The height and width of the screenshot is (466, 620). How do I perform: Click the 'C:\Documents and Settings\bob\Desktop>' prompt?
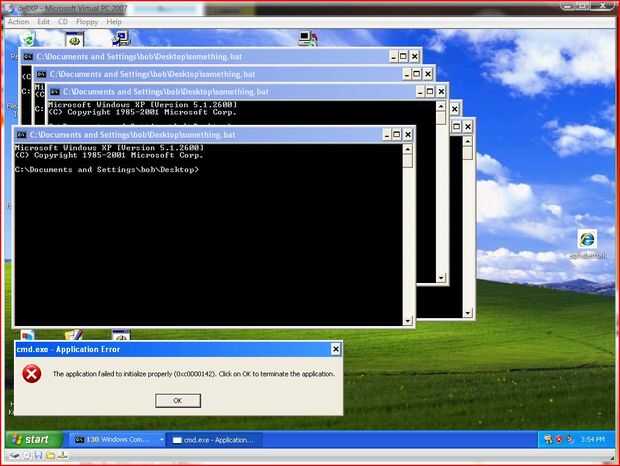pos(106,170)
